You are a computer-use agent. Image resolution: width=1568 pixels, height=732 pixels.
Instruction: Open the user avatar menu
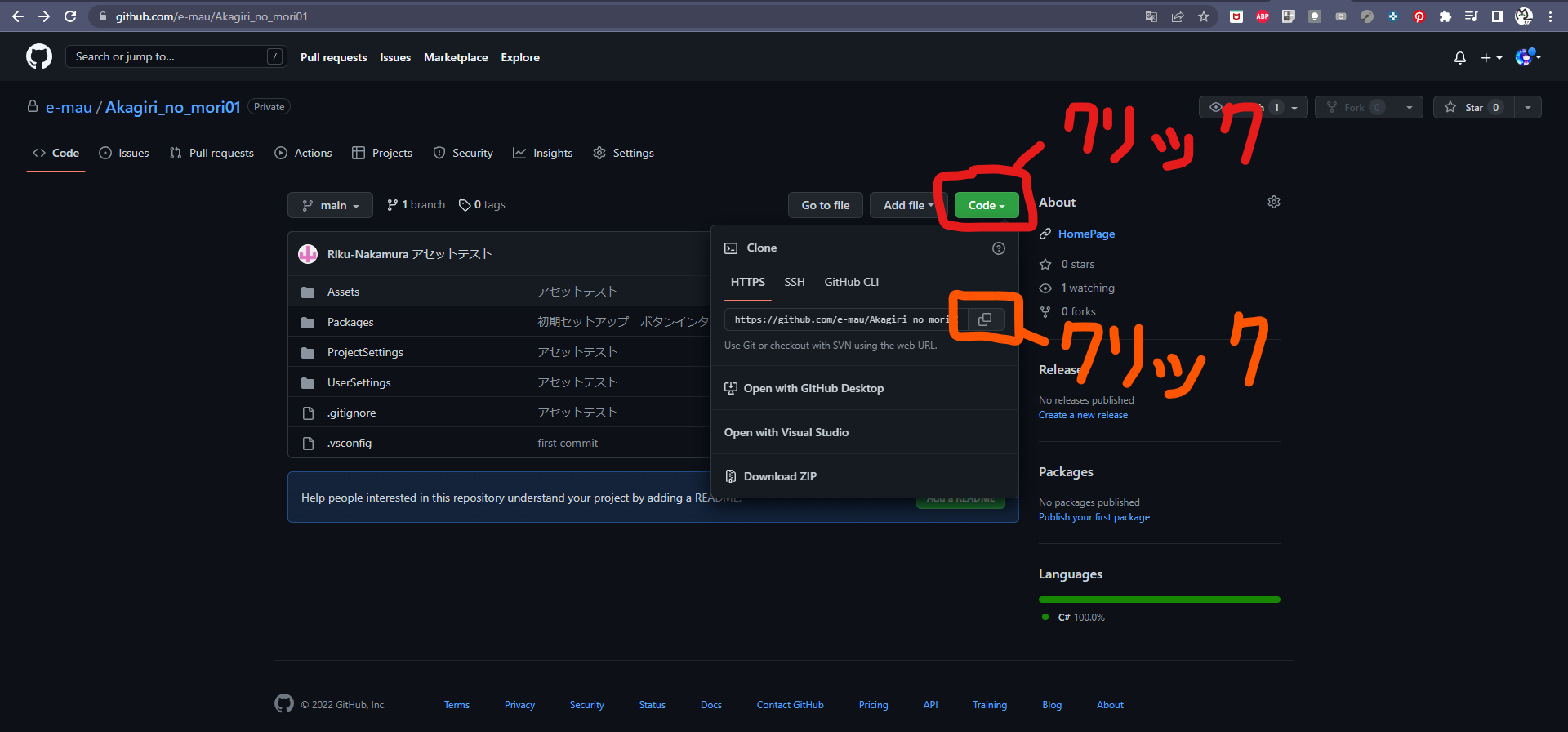[x=1528, y=57]
